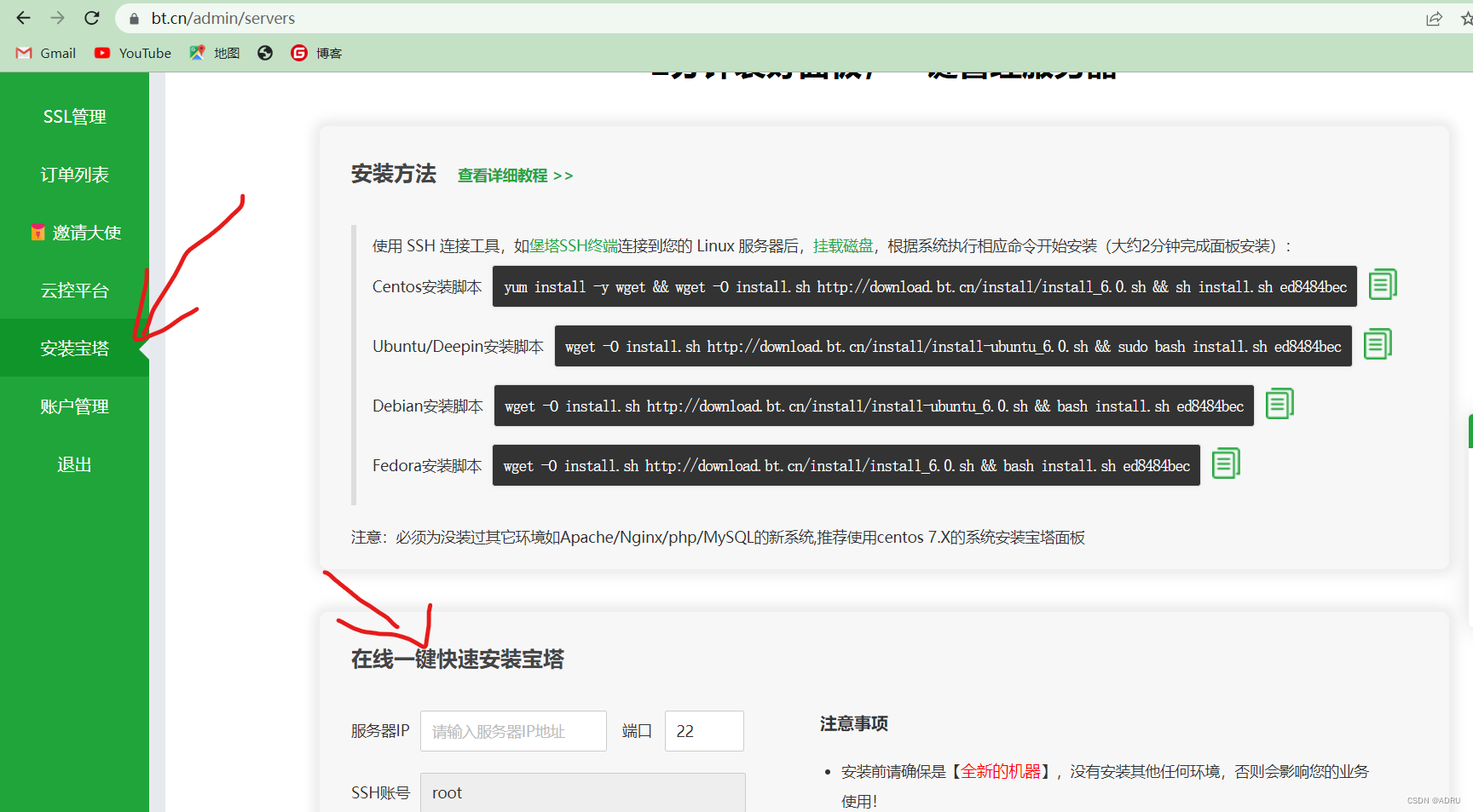Open the 博客 bookmark
This screenshot has height=812, width=1473.
click(x=316, y=53)
